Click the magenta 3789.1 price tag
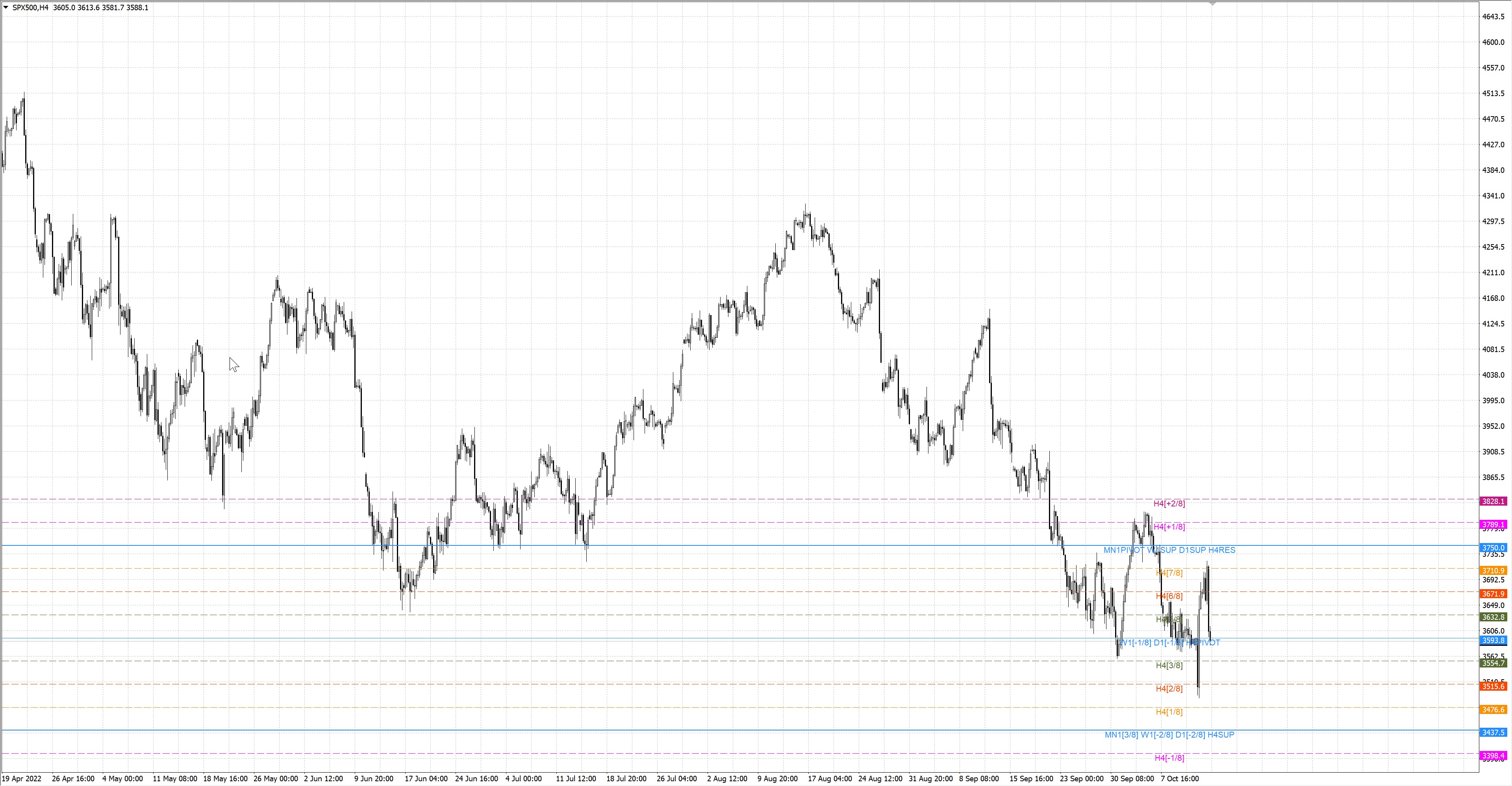1512x786 pixels. click(1493, 524)
